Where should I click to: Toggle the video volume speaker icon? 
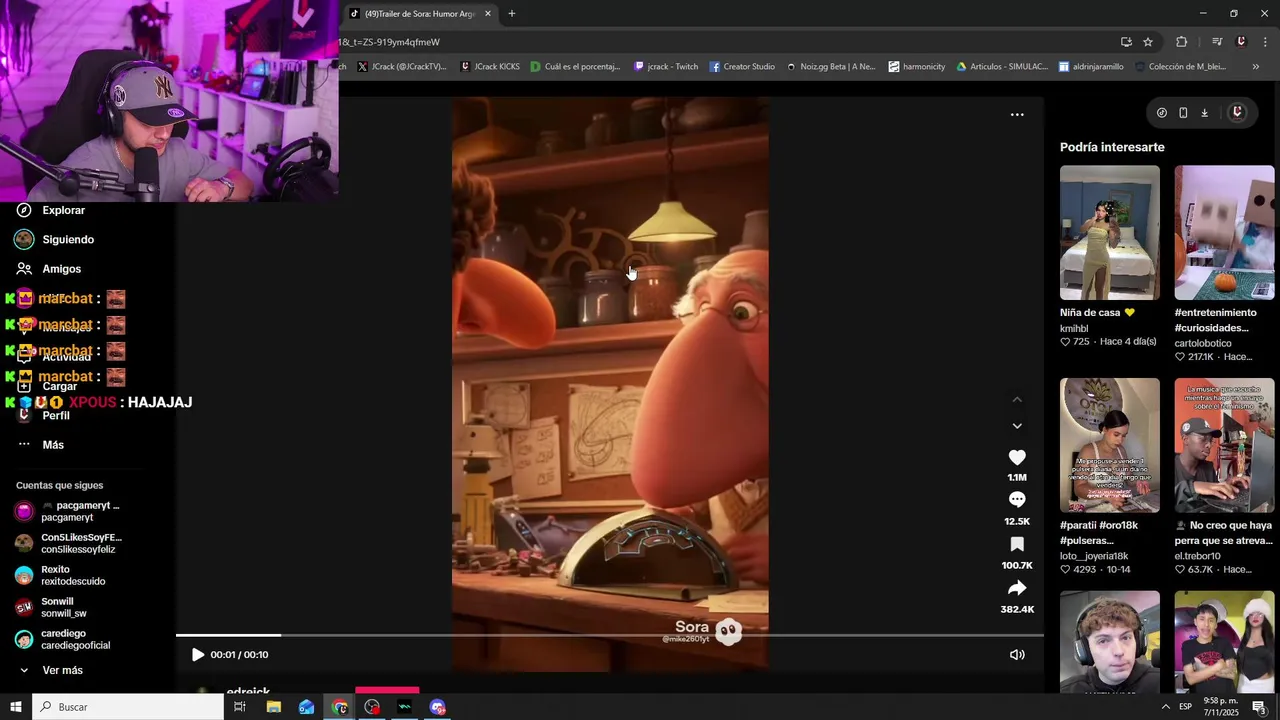click(x=1017, y=655)
